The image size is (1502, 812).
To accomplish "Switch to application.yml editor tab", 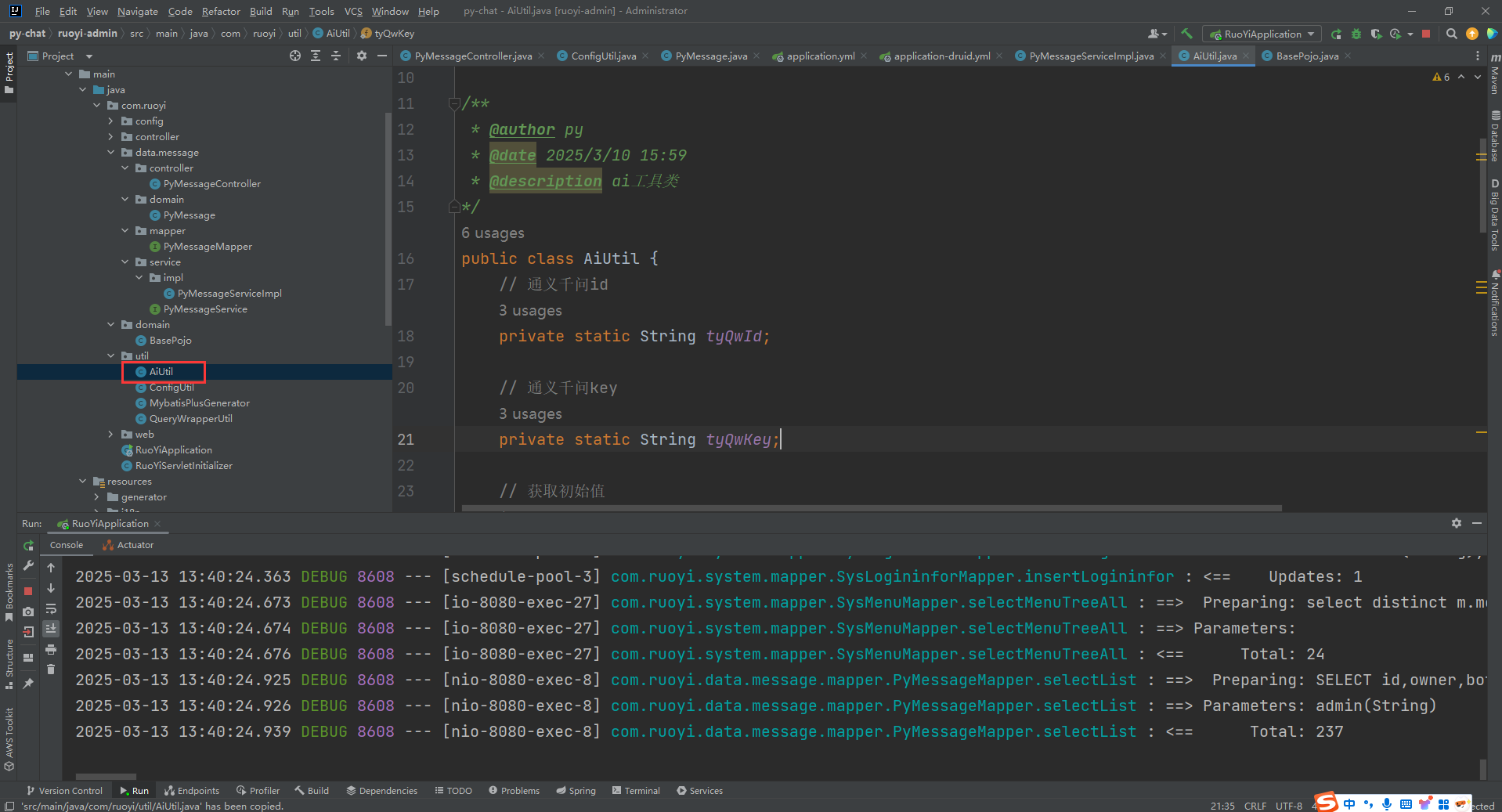I will pyautogui.click(x=819, y=56).
